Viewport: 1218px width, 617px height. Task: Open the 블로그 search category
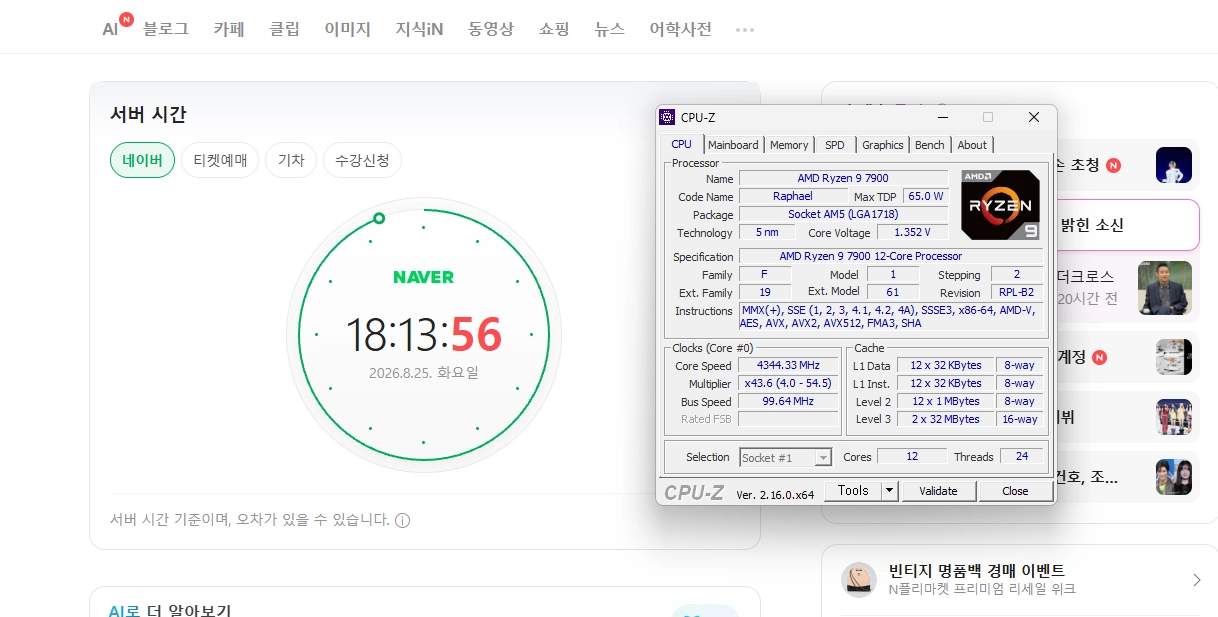tap(166, 29)
